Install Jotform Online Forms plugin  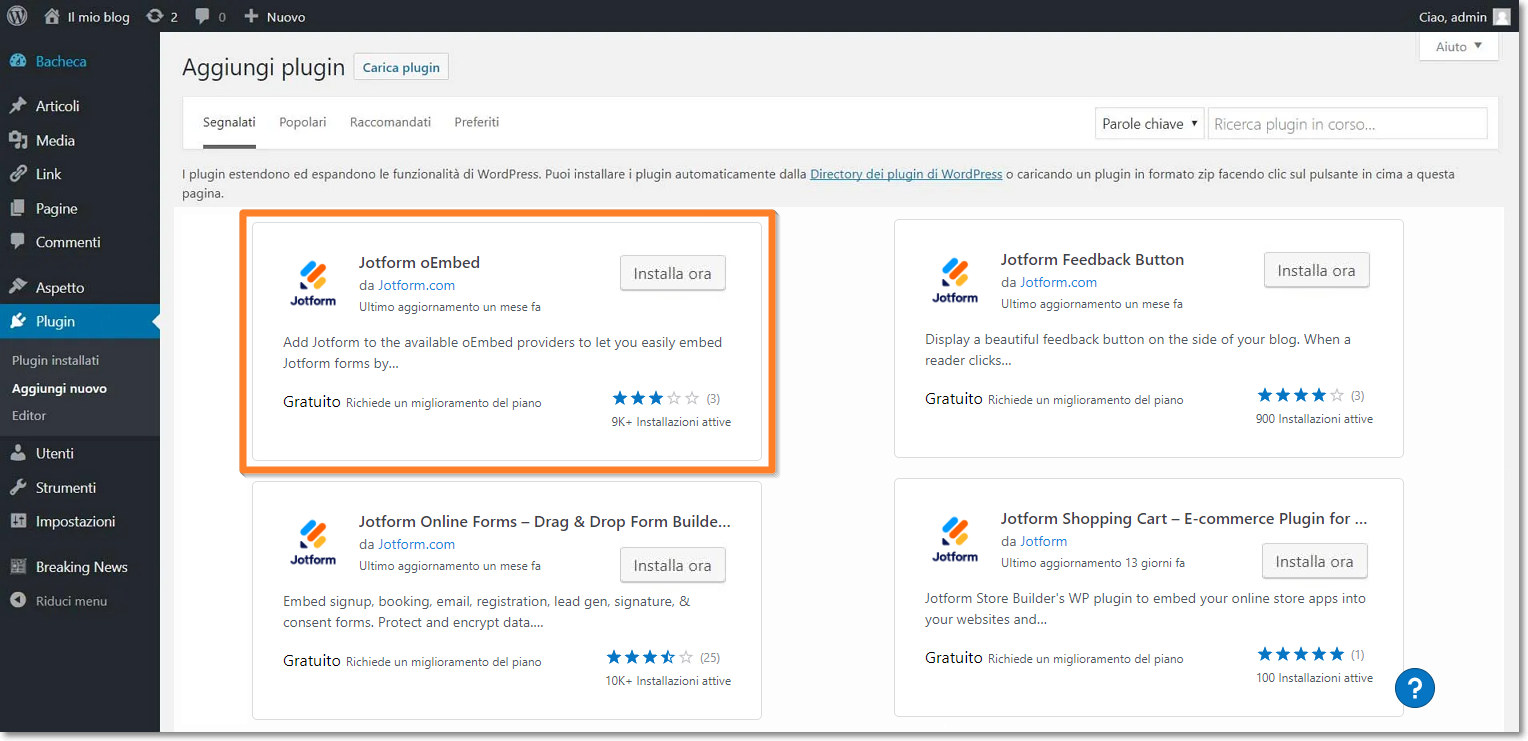pyautogui.click(x=673, y=565)
